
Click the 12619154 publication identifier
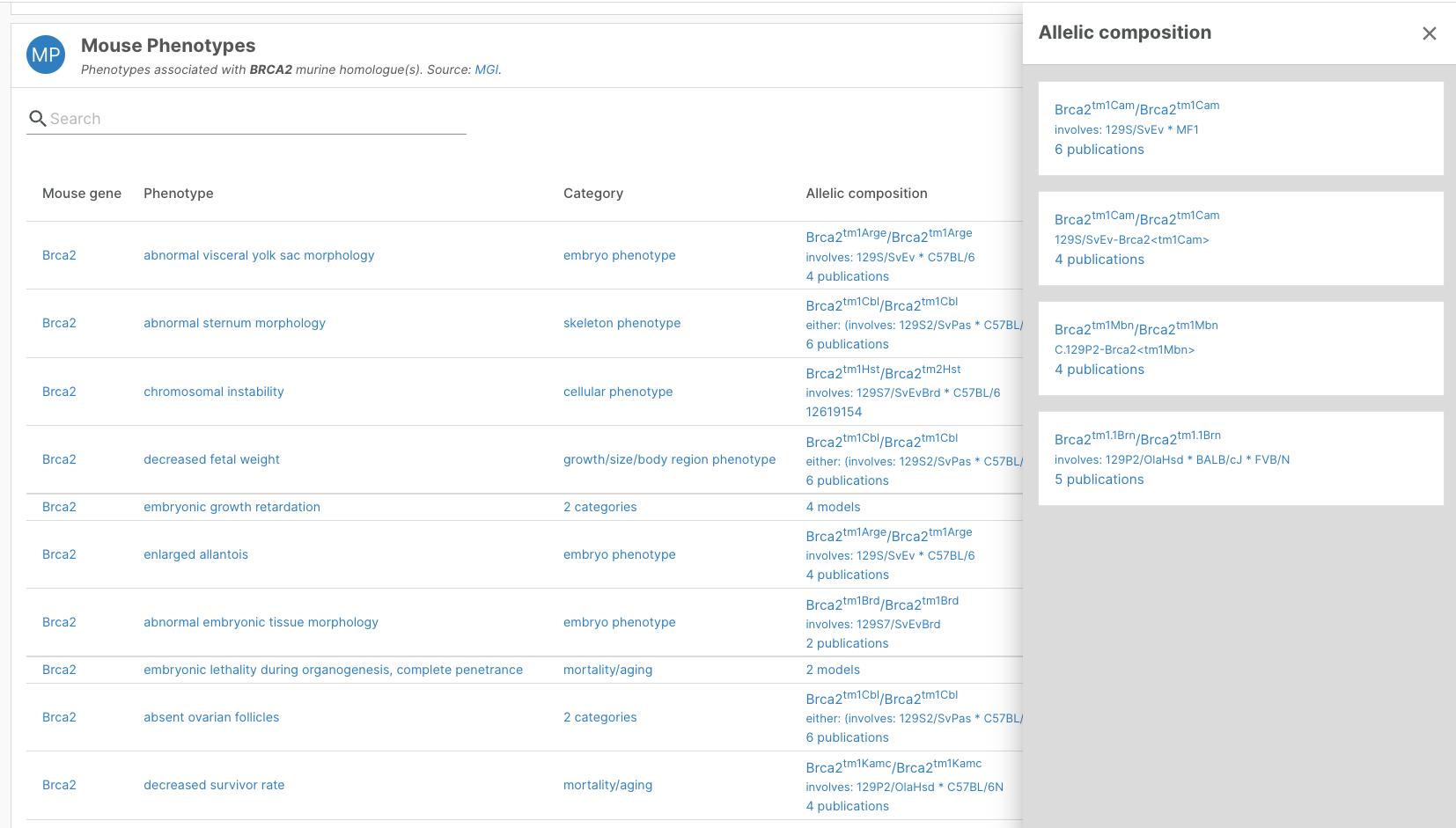tap(833, 411)
